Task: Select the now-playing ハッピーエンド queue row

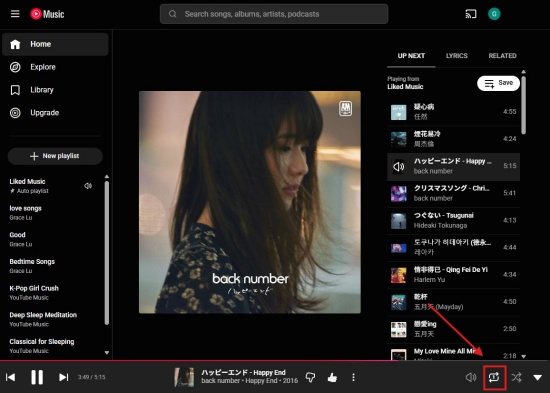Action: pyautogui.click(x=454, y=166)
